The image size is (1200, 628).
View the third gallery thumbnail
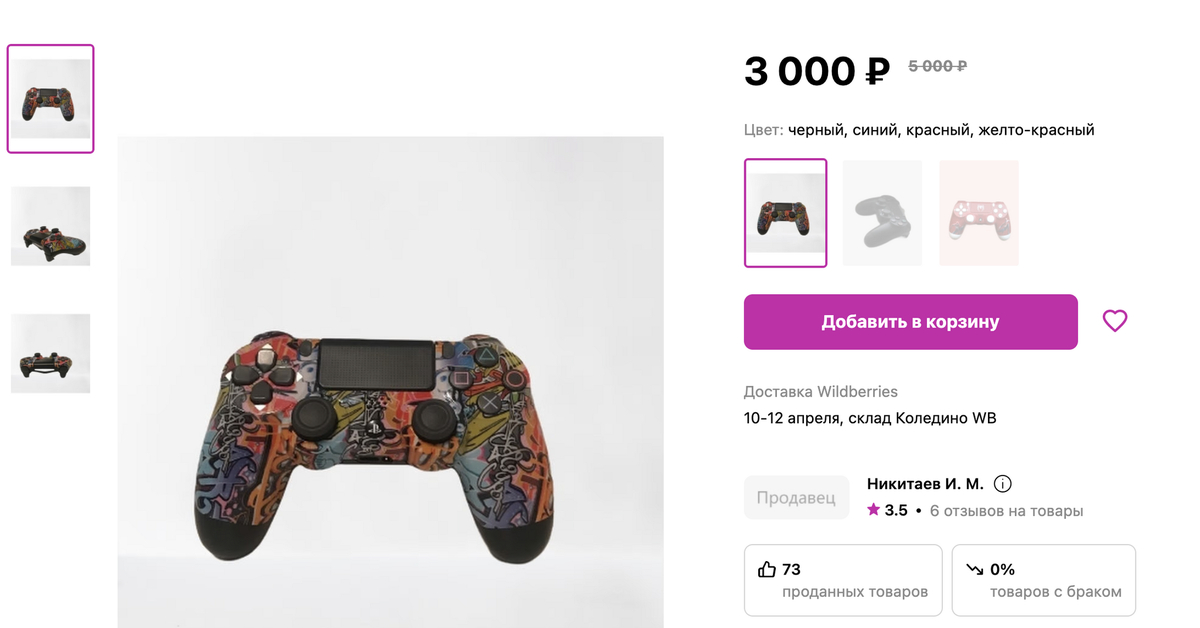[x=50, y=353]
